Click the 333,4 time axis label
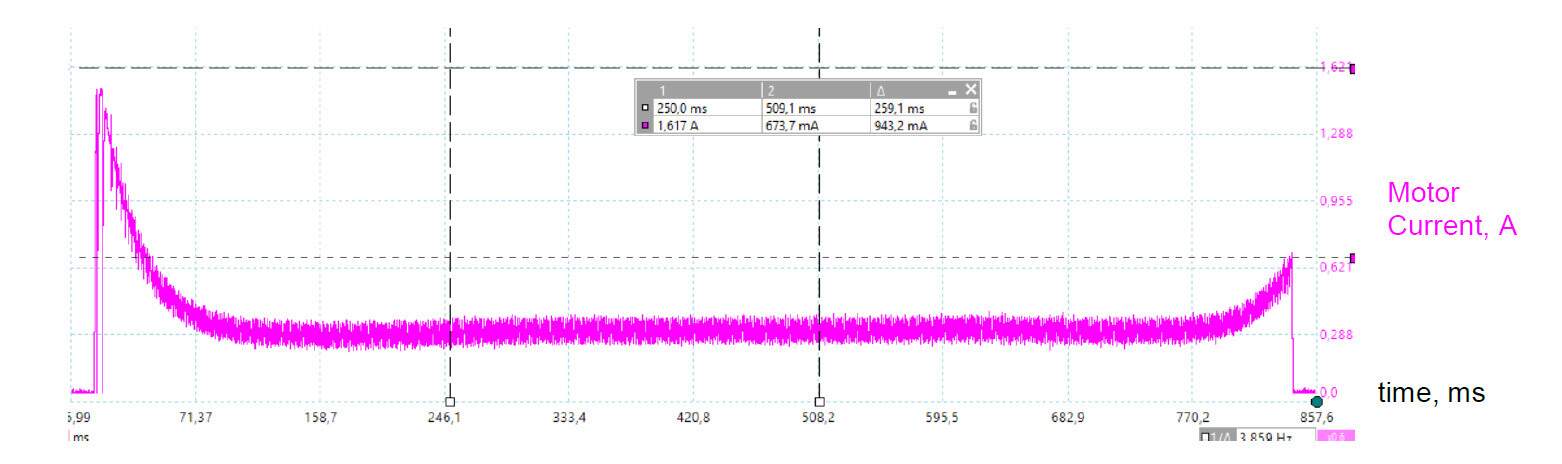 click(569, 416)
